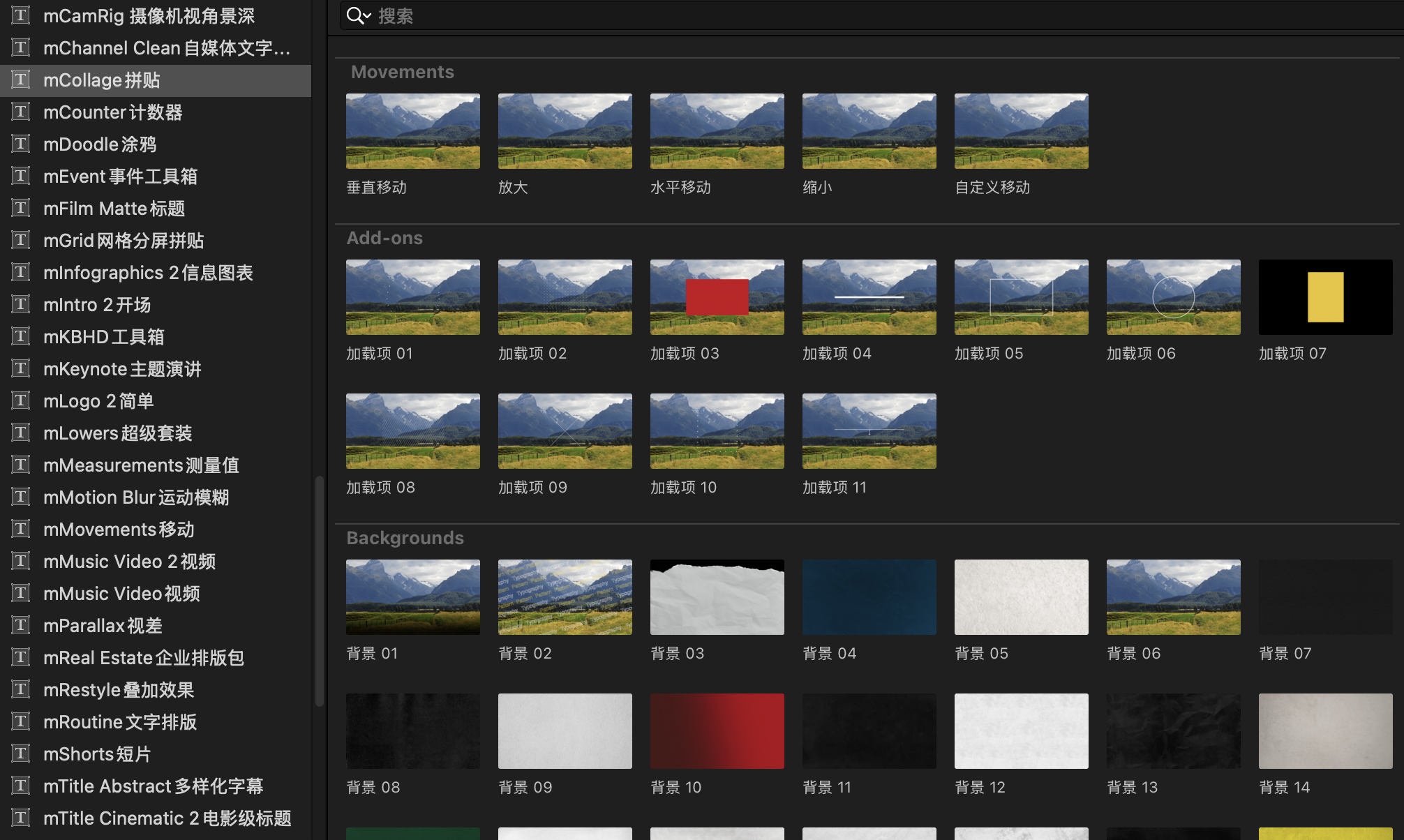Viewport: 1404px width, 840px height.
Task: Pick 加载项 05 square outline add-on
Action: point(1022,297)
